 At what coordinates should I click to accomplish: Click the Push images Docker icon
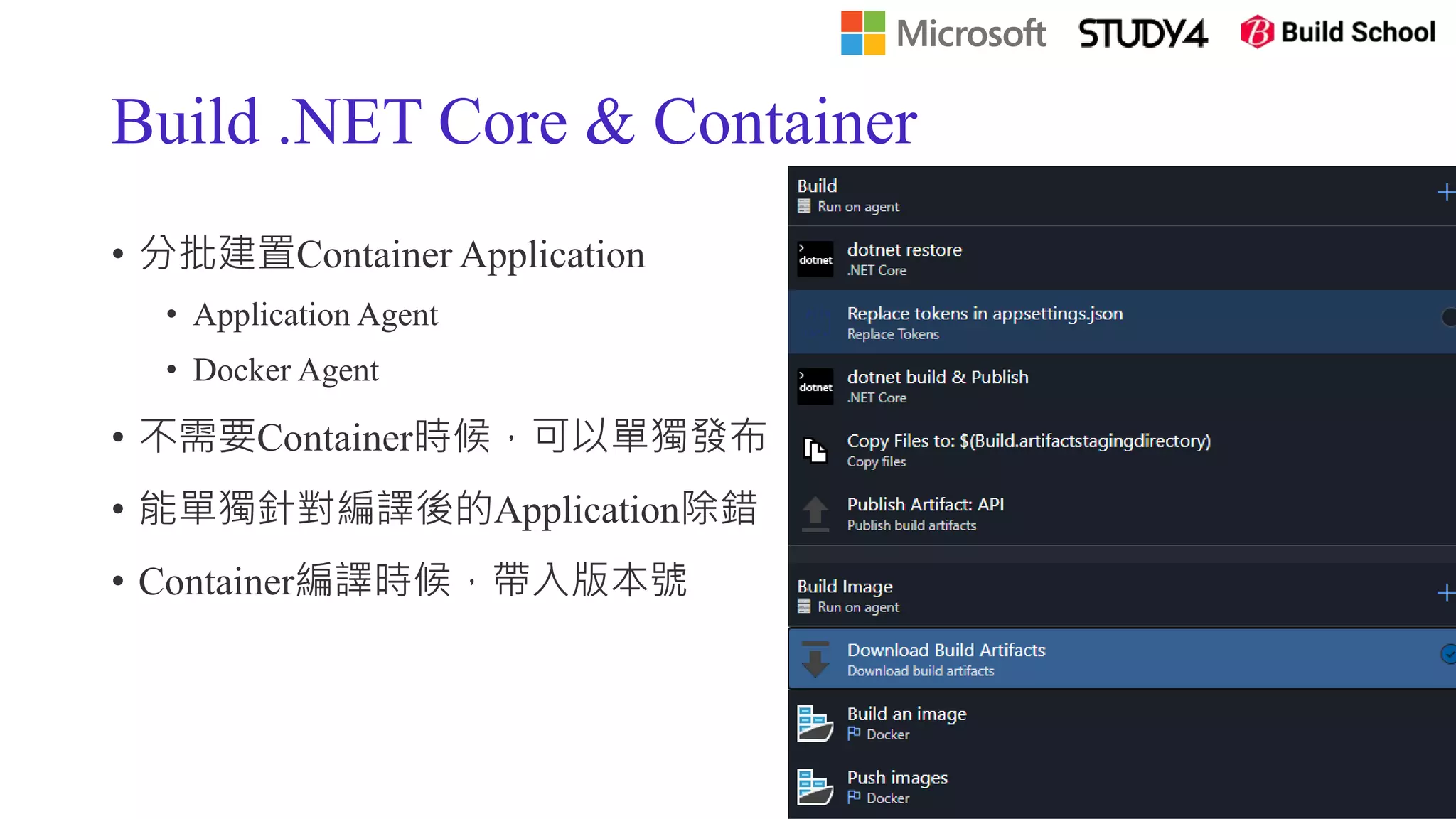815,787
